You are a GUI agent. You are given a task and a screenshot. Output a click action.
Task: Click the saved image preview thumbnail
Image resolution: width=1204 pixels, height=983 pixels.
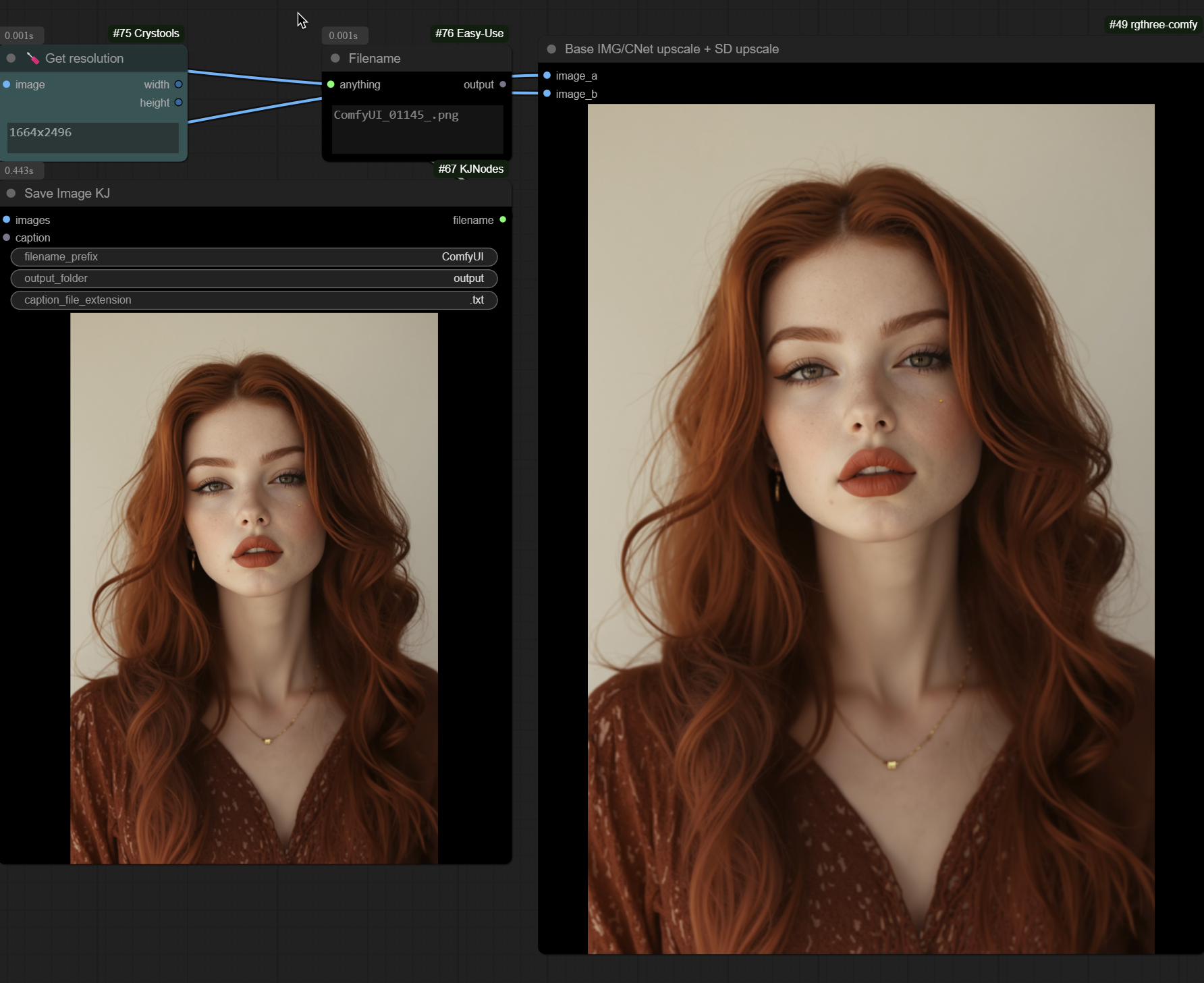(254, 588)
